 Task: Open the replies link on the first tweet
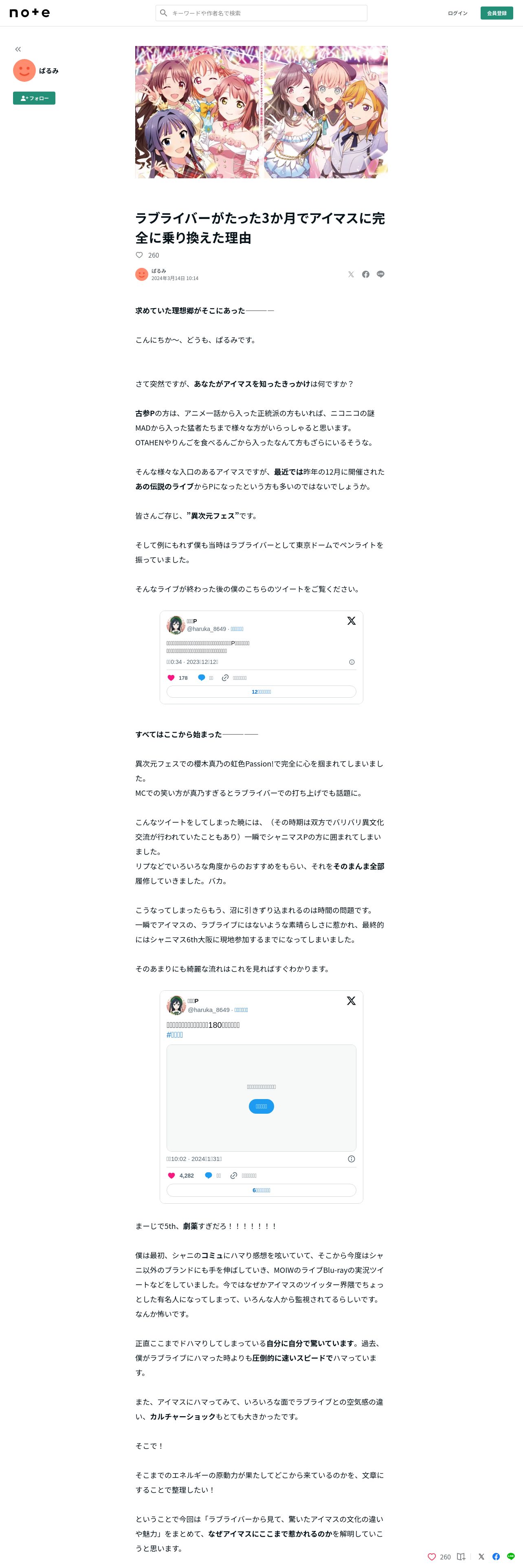[261, 692]
